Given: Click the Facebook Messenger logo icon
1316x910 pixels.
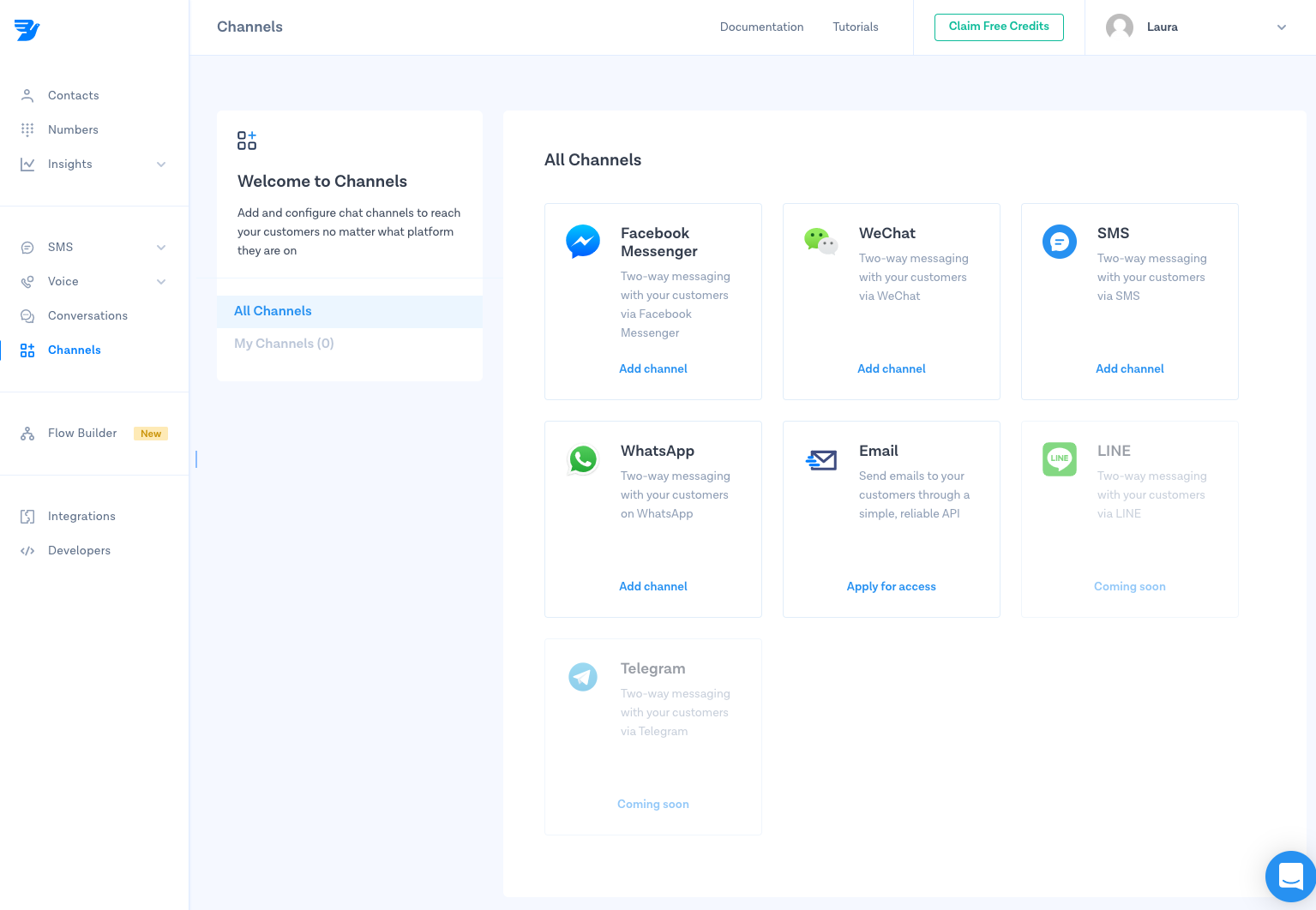Looking at the screenshot, I should point(583,241).
